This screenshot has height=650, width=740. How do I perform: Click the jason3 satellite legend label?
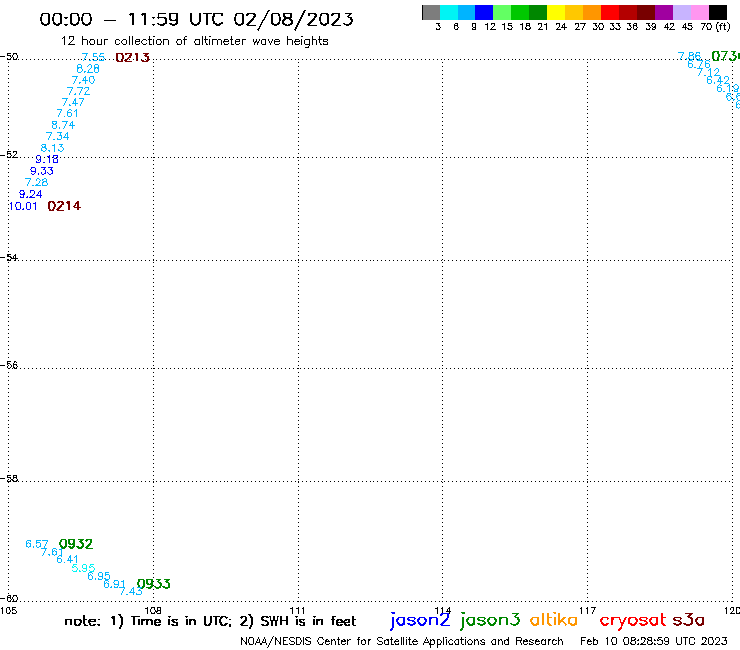490,620
